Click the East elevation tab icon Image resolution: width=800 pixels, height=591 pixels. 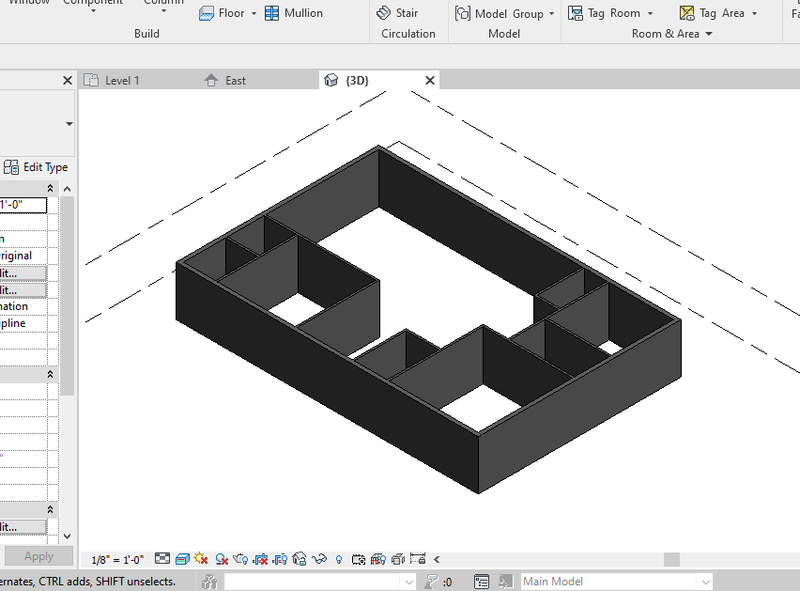coord(211,80)
